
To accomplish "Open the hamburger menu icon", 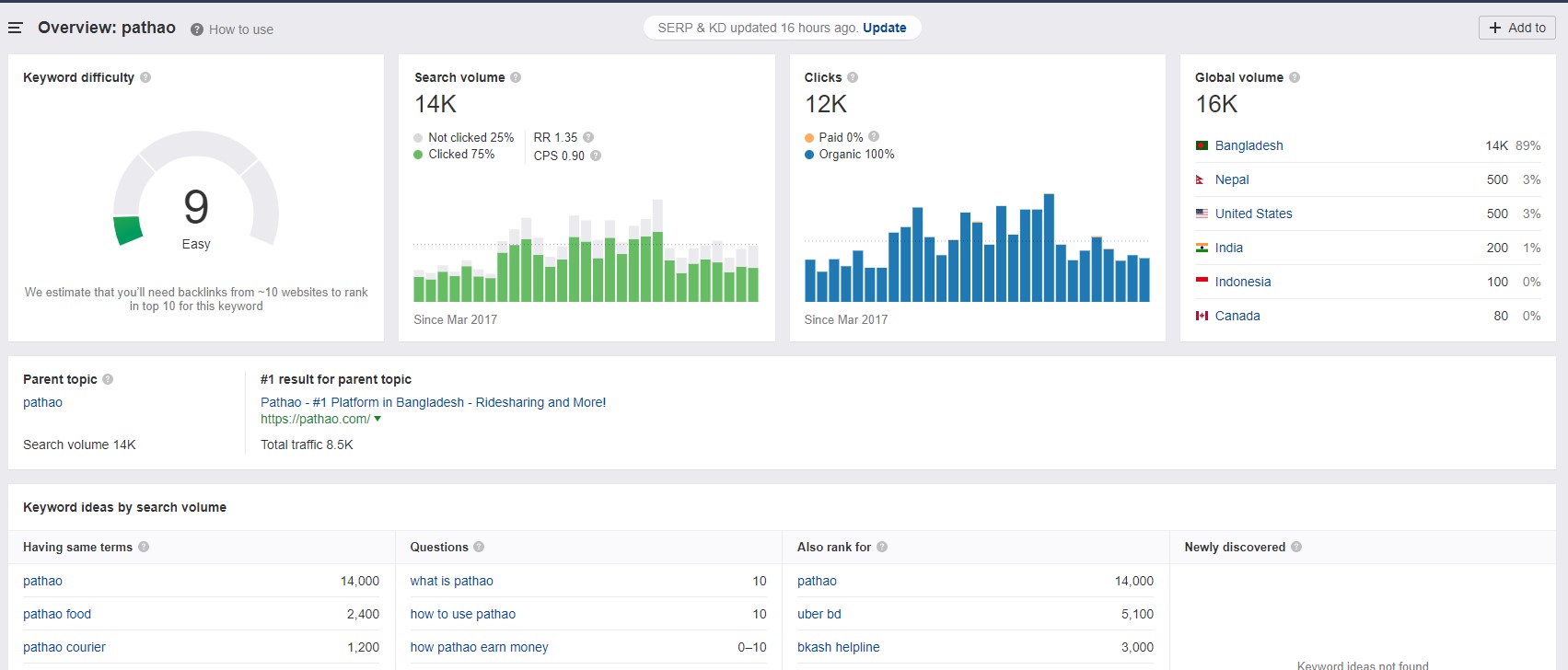I will point(15,28).
